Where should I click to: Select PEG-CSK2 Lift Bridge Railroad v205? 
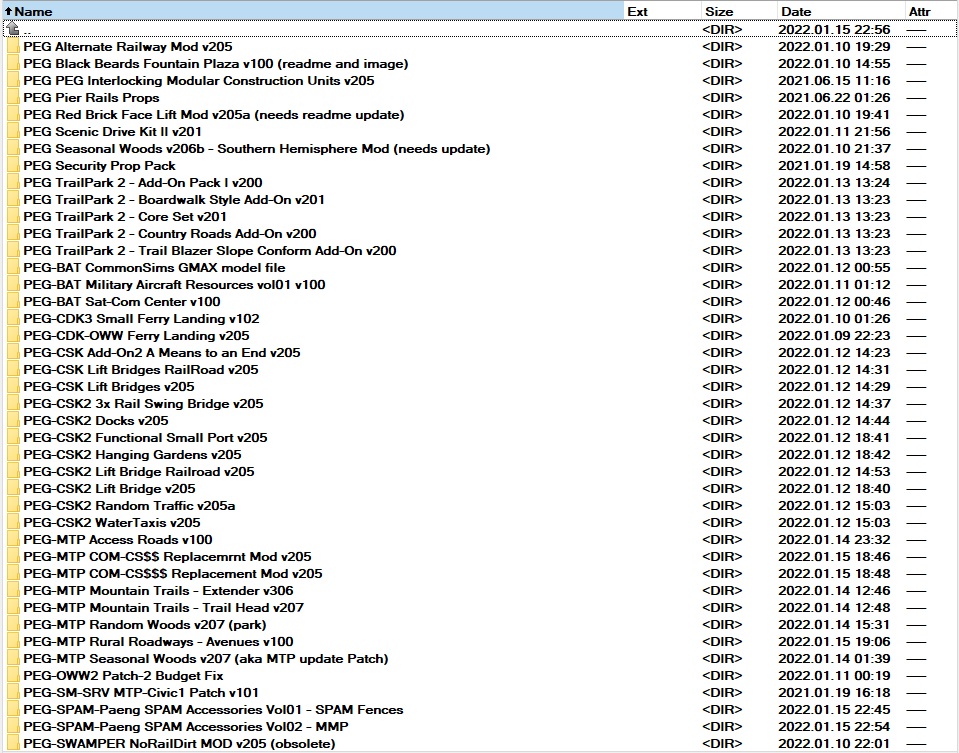coord(139,472)
